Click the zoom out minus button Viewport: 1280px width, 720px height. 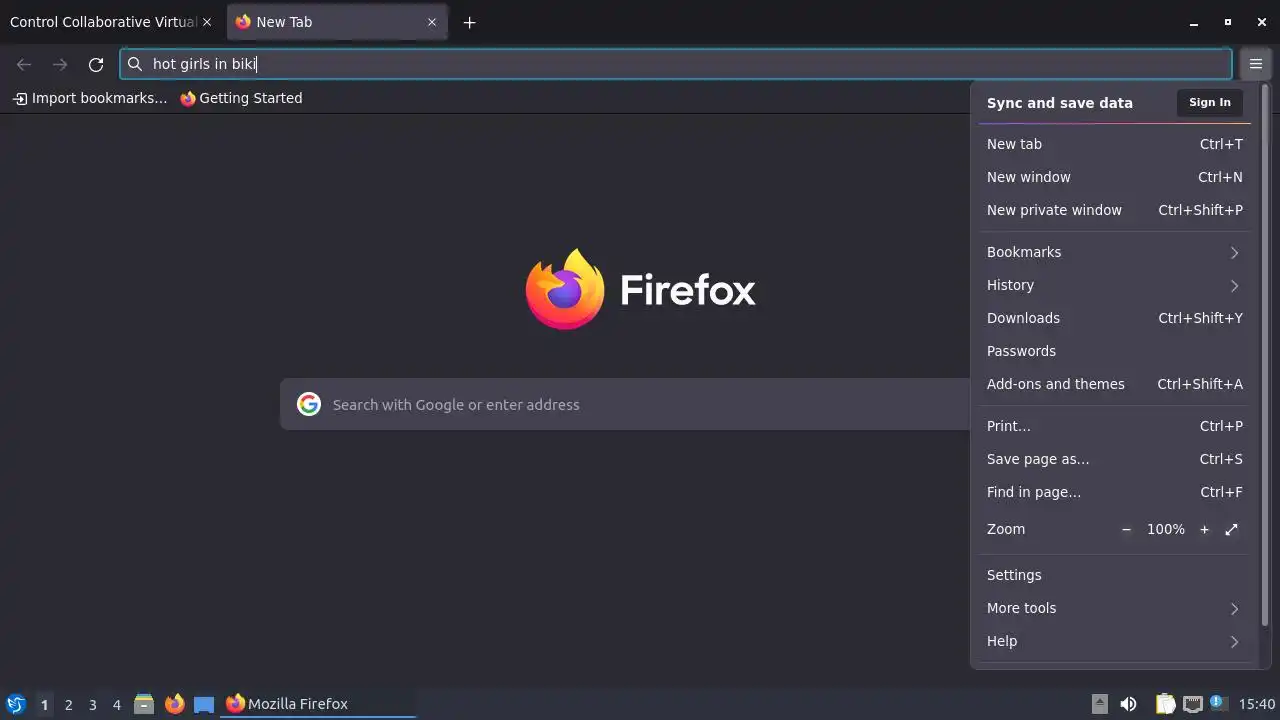(x=1126, y=529)
